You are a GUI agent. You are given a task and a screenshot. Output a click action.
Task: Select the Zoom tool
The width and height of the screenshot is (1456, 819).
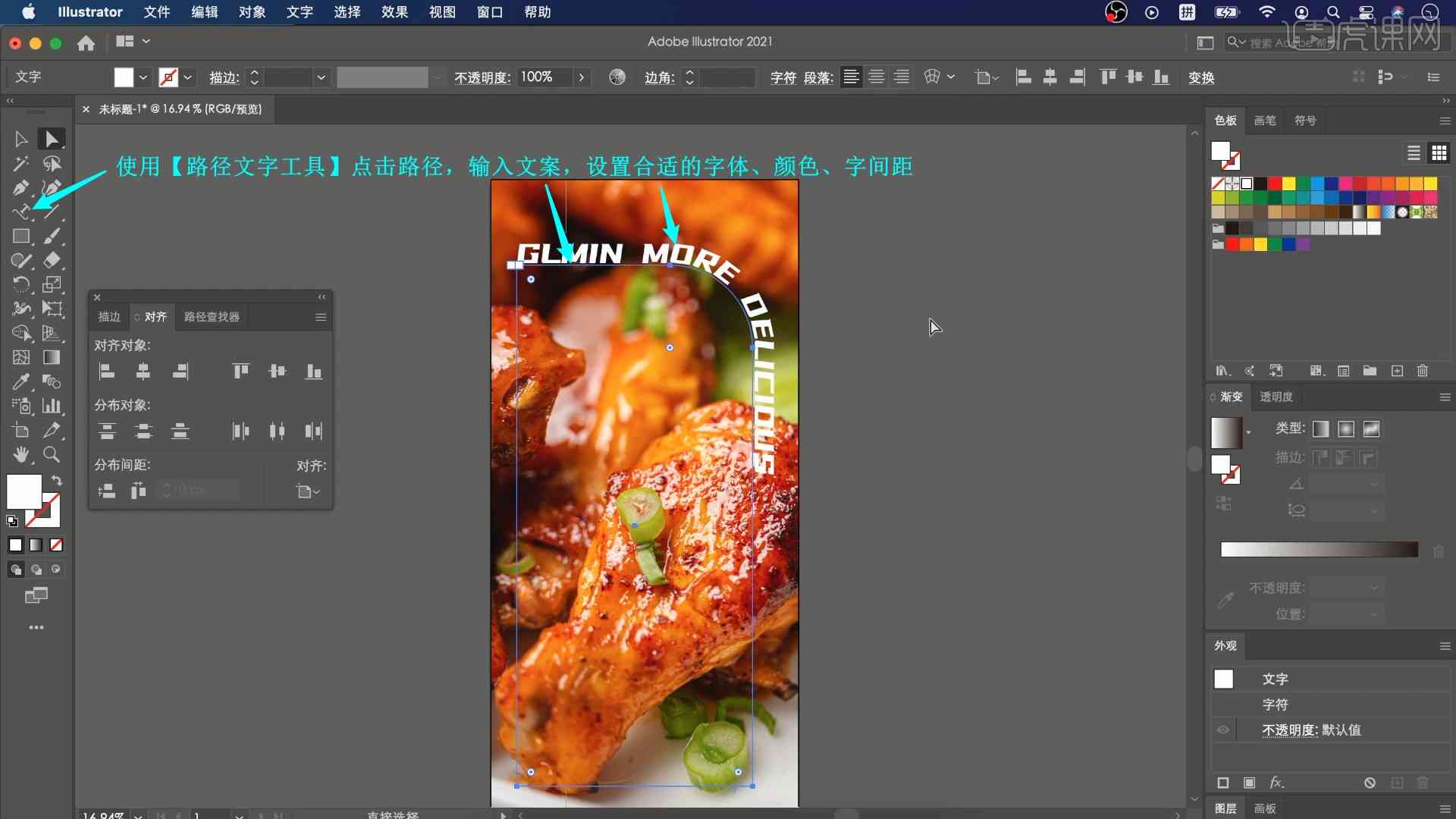[x=52, y=454]
